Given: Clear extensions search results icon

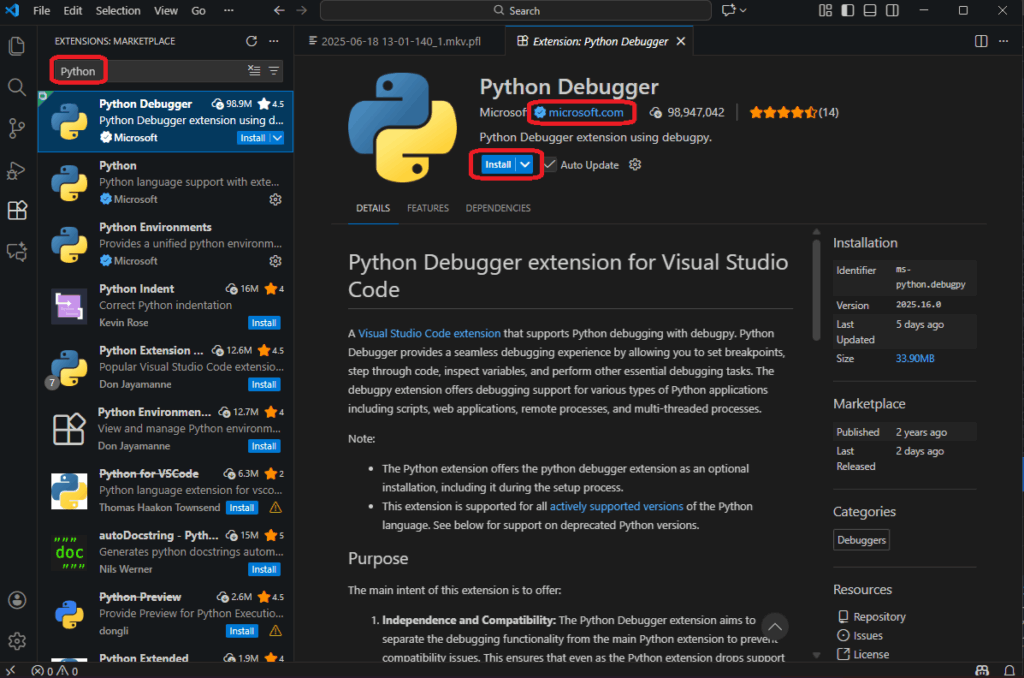Looking at the screenshot, I should 254,71.
